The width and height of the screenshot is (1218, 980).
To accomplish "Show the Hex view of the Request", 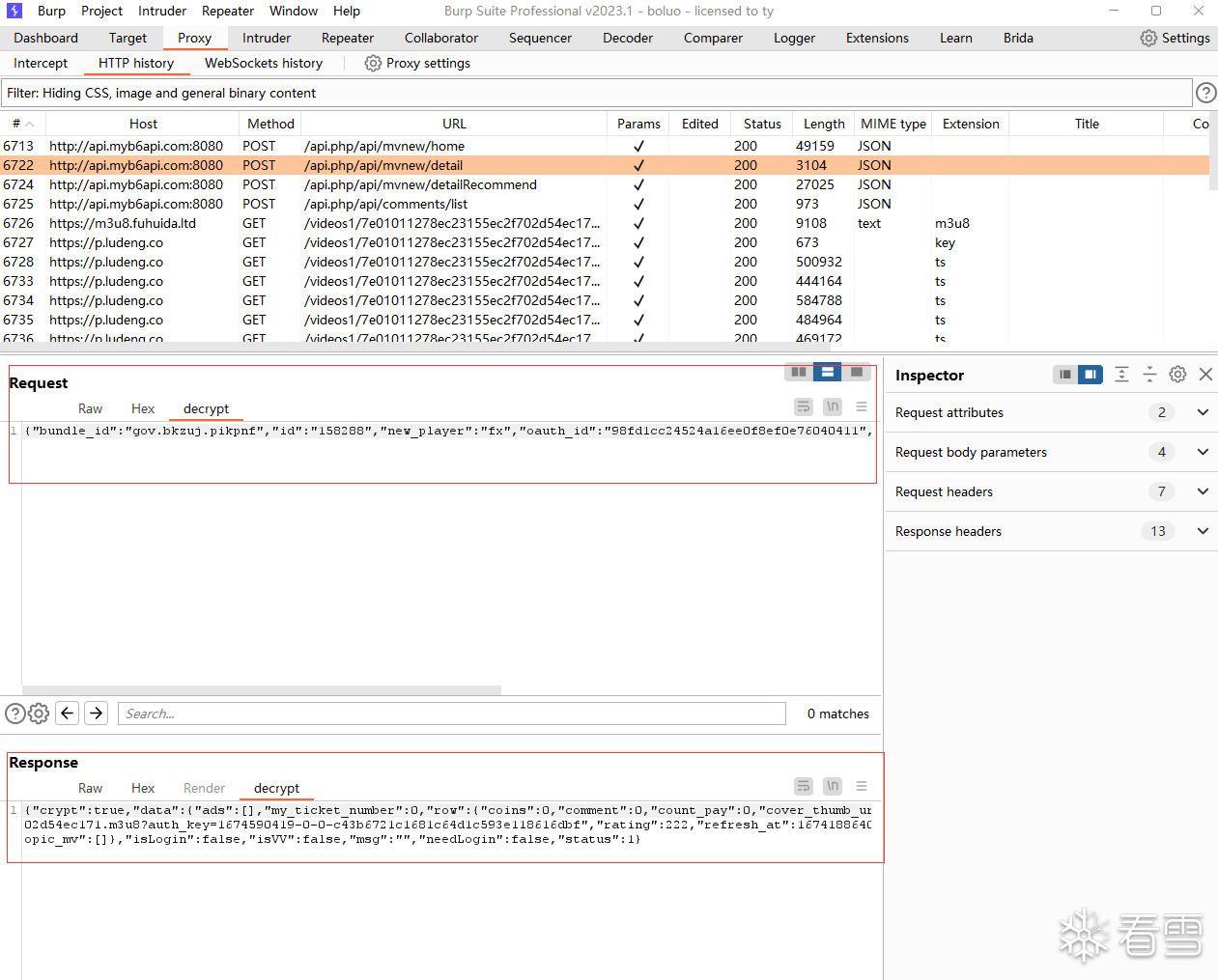I will [x=143, y=408].
